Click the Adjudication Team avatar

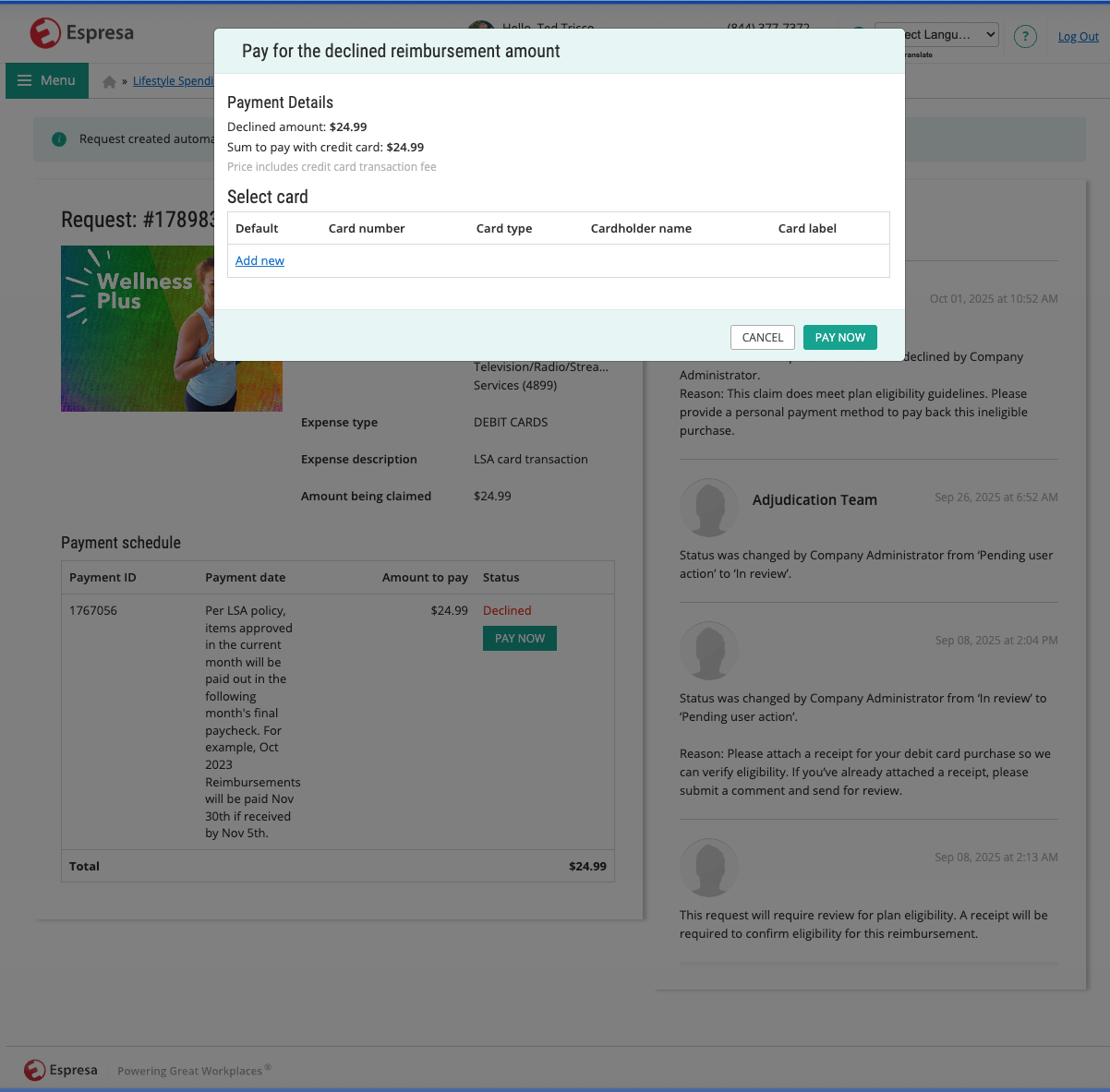click(x=709, y=507)
